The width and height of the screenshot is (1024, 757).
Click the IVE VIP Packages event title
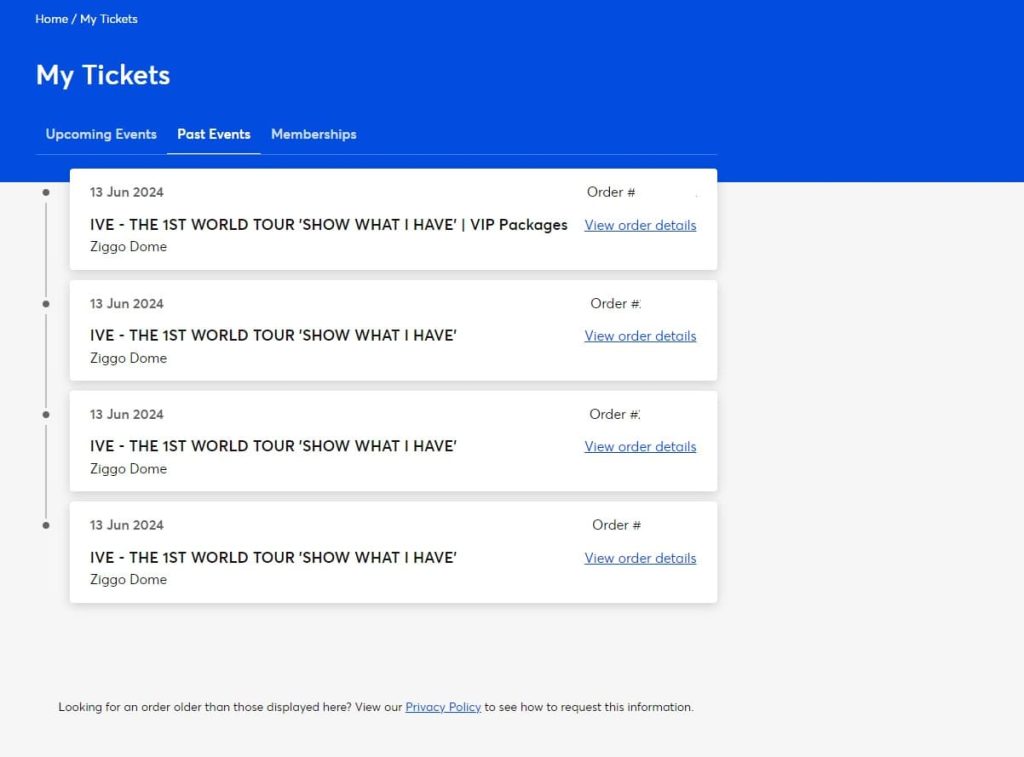pos(328,225)
